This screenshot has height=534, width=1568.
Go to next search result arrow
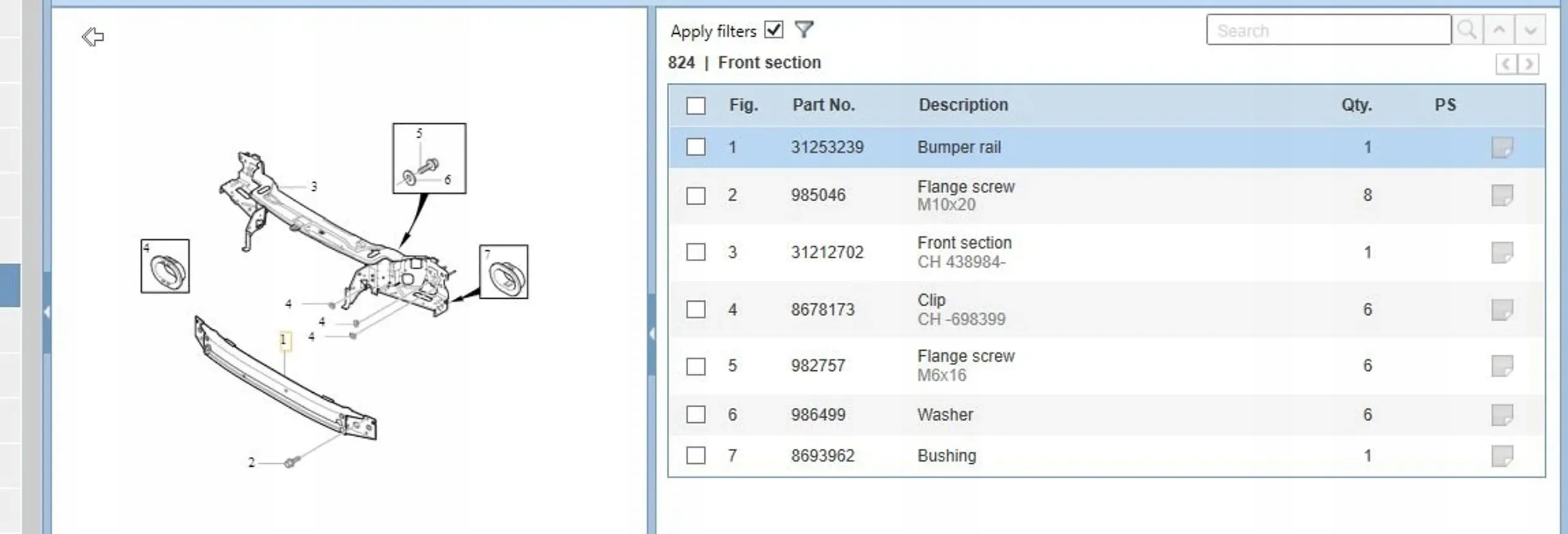coord(1530,30)
